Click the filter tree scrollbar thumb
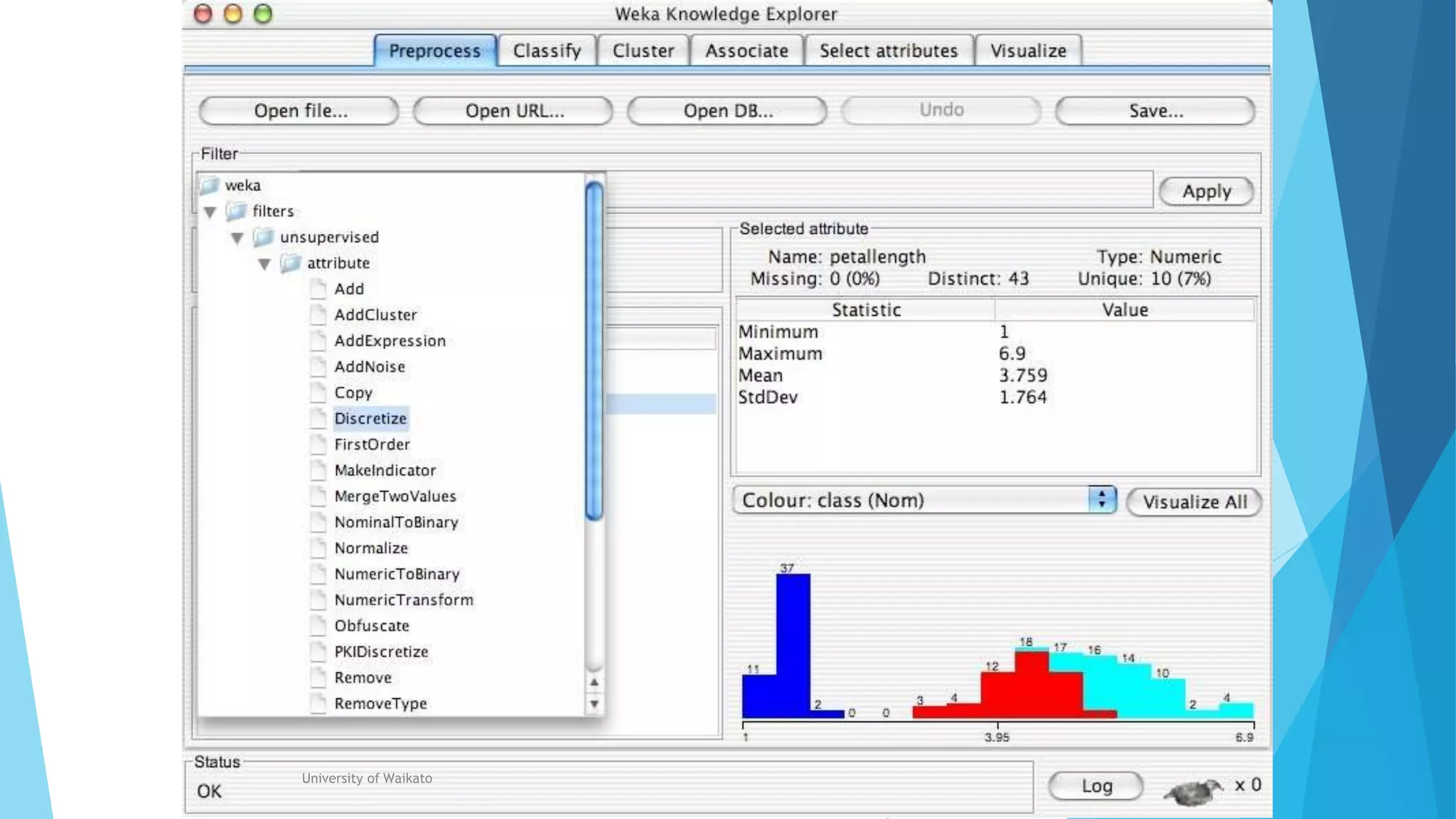Viewport: 1456px width, 819px height. [594, 350]
